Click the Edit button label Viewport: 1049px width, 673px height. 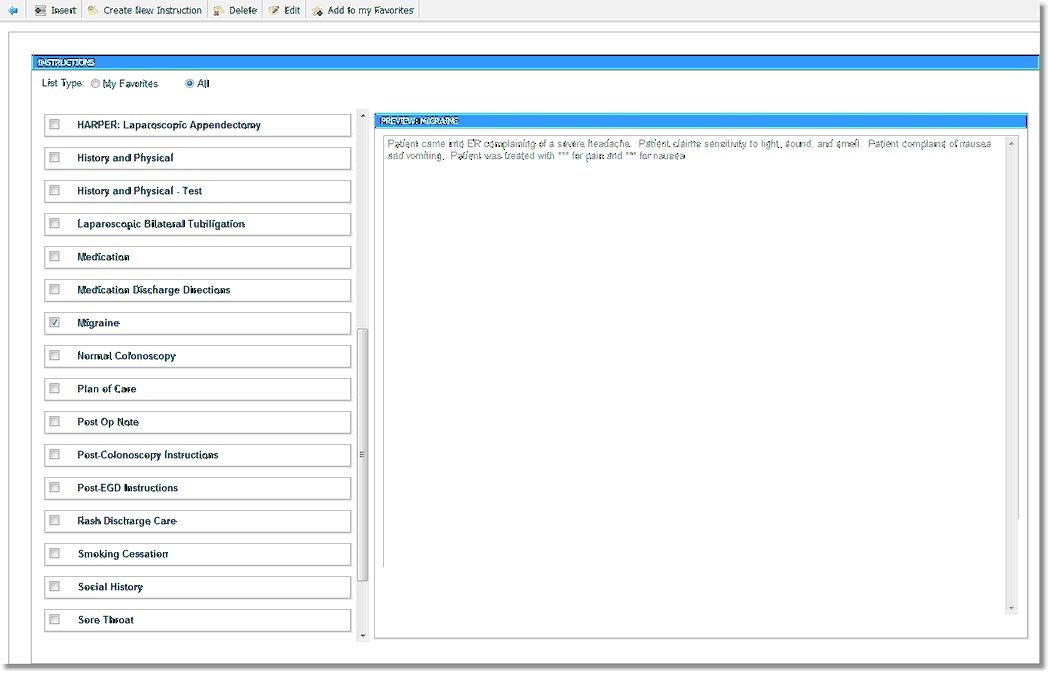pyautogui.click(x=292, y=11)
